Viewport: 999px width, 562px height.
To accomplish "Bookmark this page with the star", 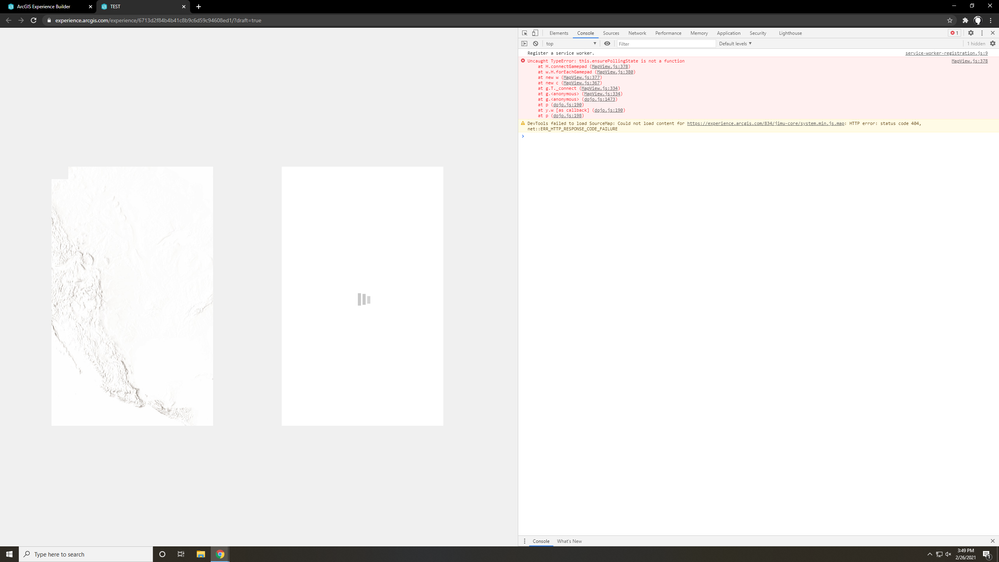I will point(949,20).
